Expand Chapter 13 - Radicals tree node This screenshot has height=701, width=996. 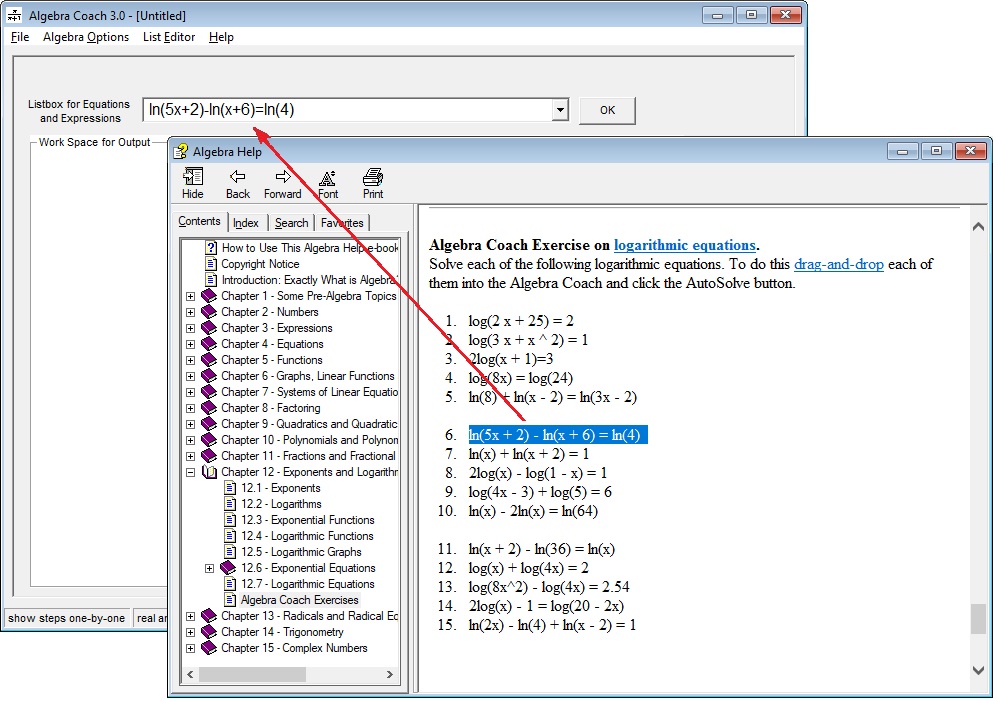[x=190, y=617]
